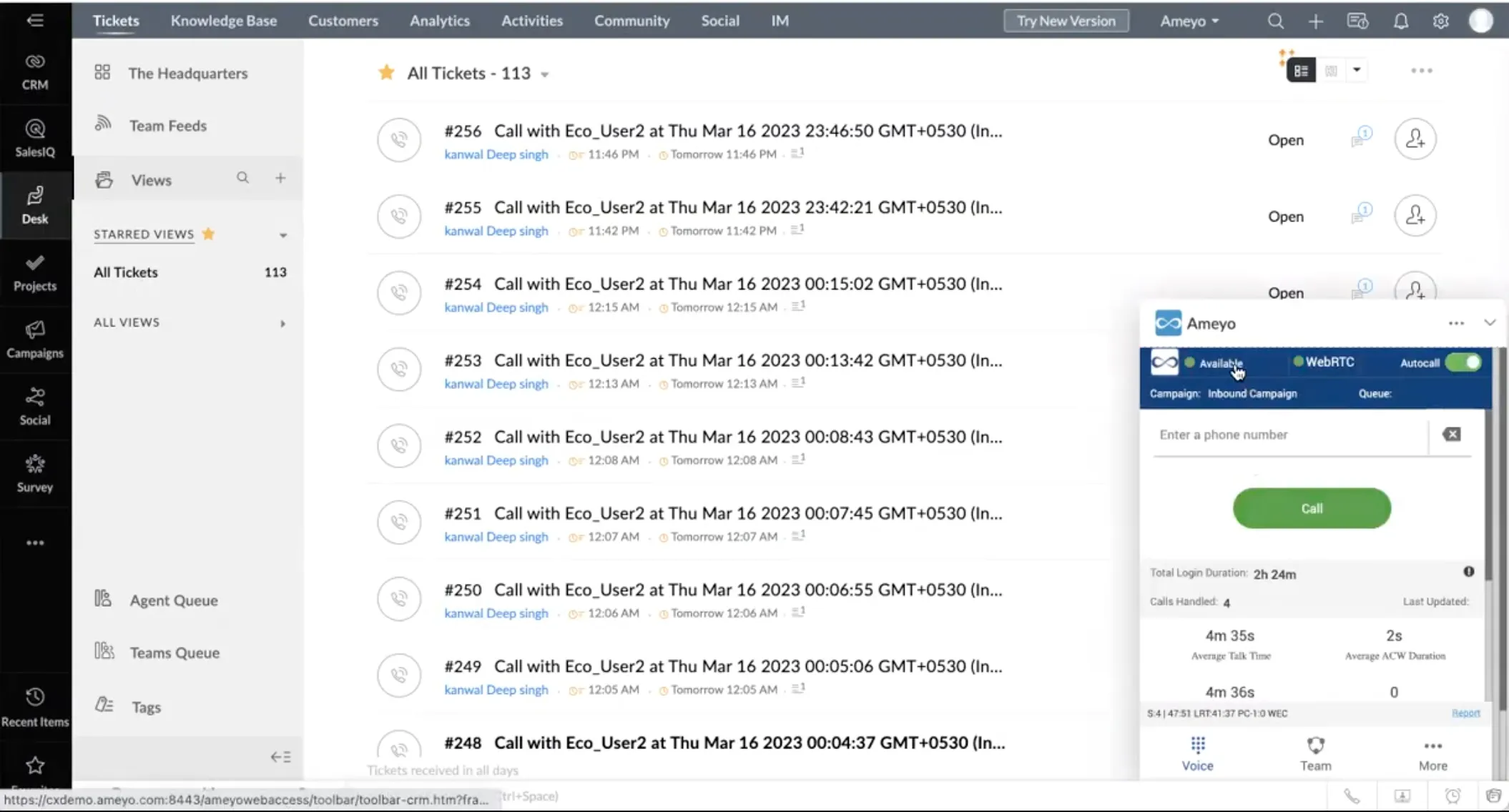Screen dimensions: 1509x812
Task: Open the notifications bell
Action: [x=1400, y=21]
